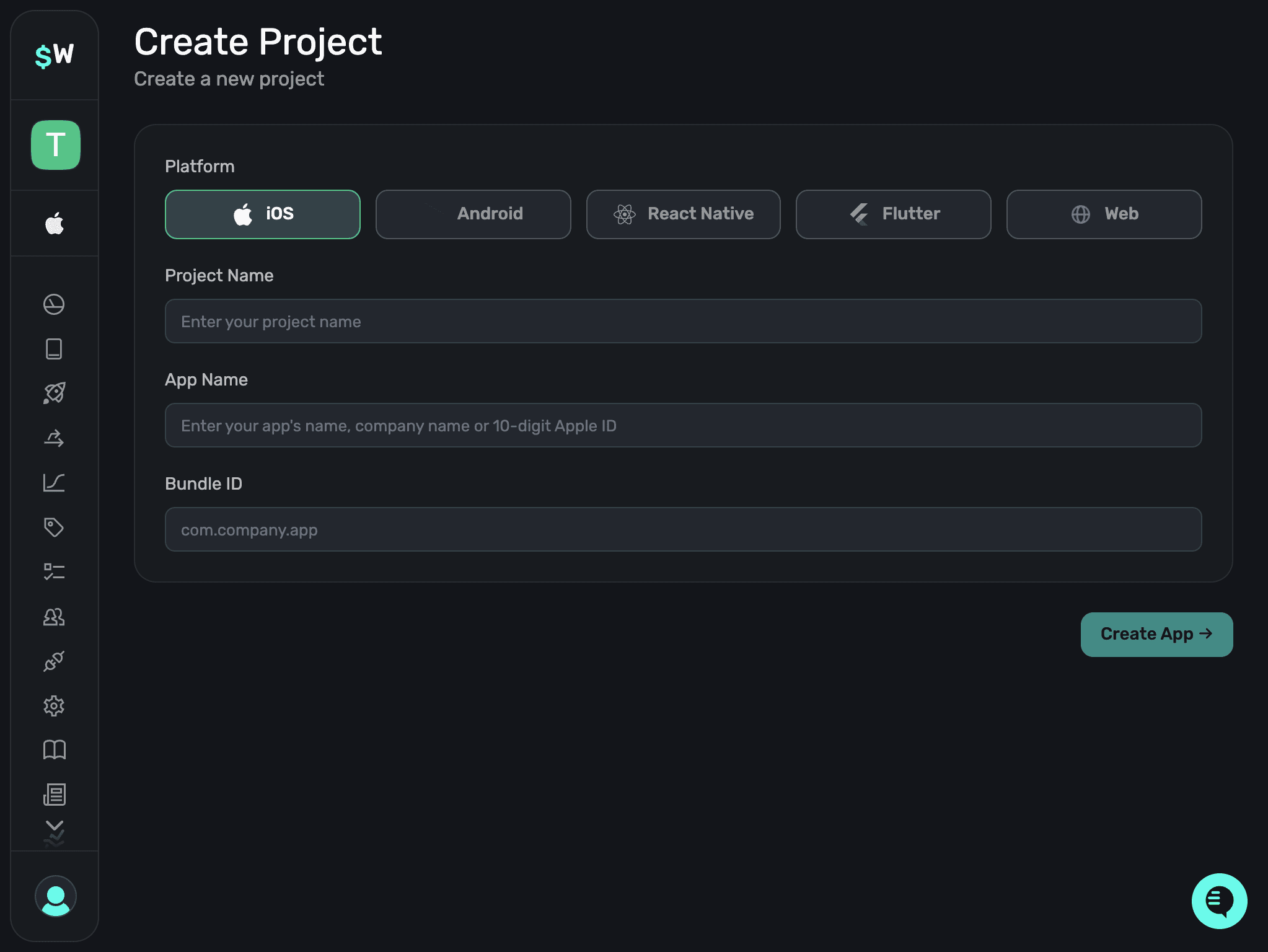Screen dimensions: 1268x952
Task: Click the tag icon in the sidebar
Action: tap(55, 527)
